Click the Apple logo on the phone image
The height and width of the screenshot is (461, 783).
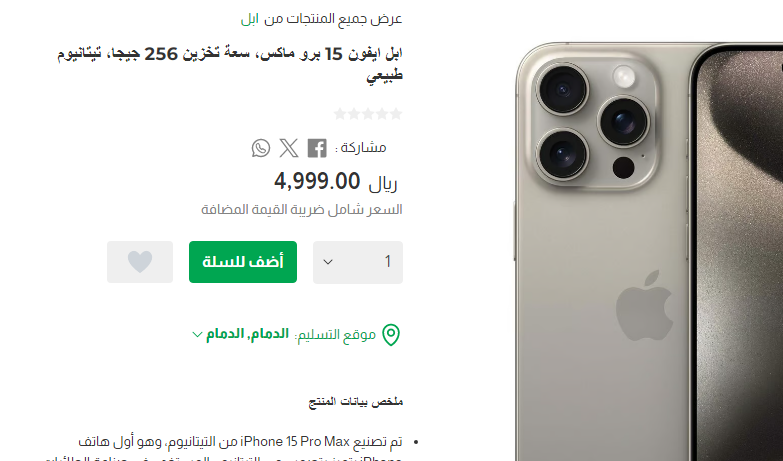[x=644, y=306]
